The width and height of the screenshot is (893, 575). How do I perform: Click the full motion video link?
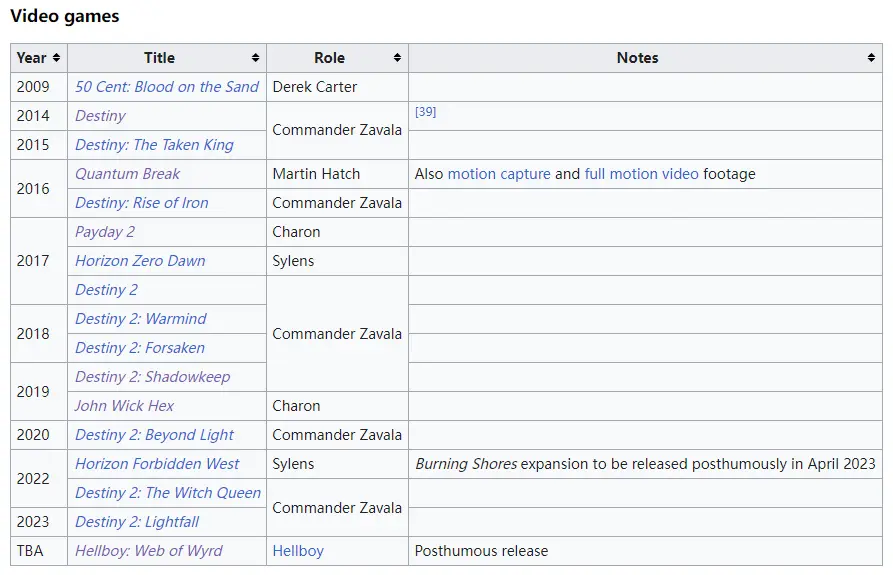click(x=641, y=174)
